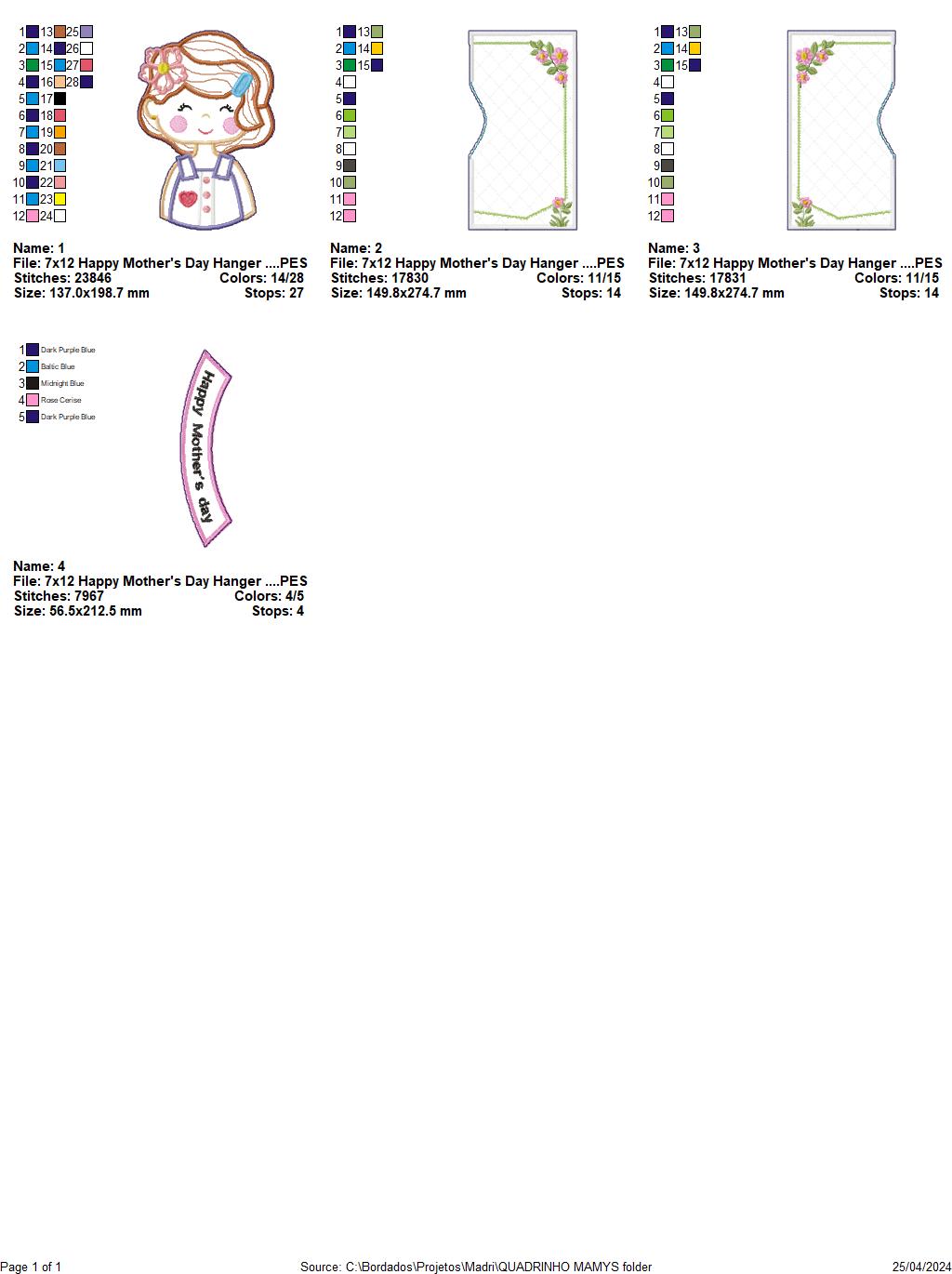Click the date 25/04/2024 in footer
This screenshot has width=952, height=1274.
tap(921, 1267)
